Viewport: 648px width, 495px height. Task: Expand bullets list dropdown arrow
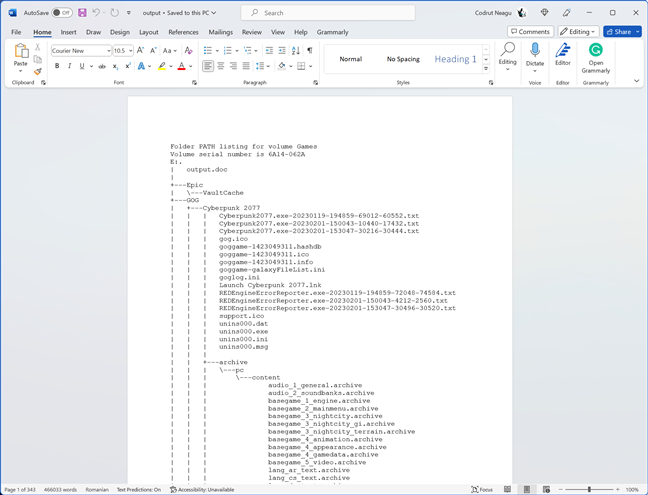(217, 51)
